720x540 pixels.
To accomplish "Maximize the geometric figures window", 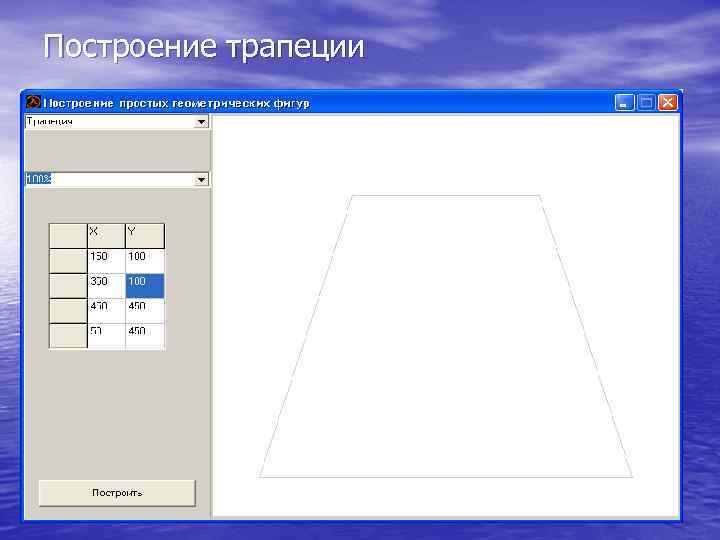I will coord(646,103).
